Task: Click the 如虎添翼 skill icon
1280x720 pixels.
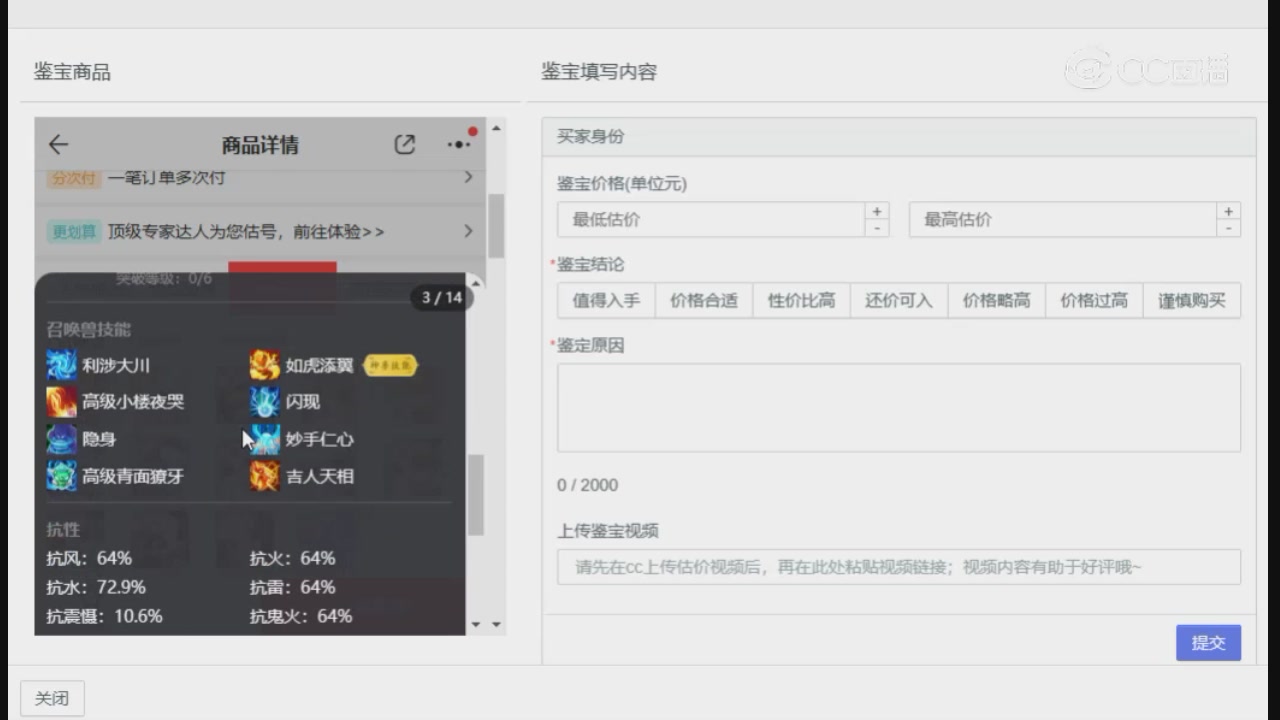Action: tap(265, 365)
